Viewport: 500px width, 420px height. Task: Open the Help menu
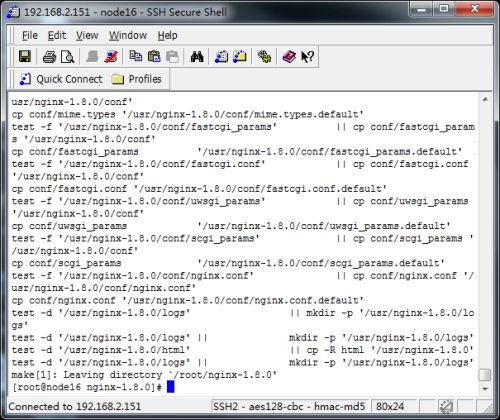pyautogui.click(x=167, y=35)
